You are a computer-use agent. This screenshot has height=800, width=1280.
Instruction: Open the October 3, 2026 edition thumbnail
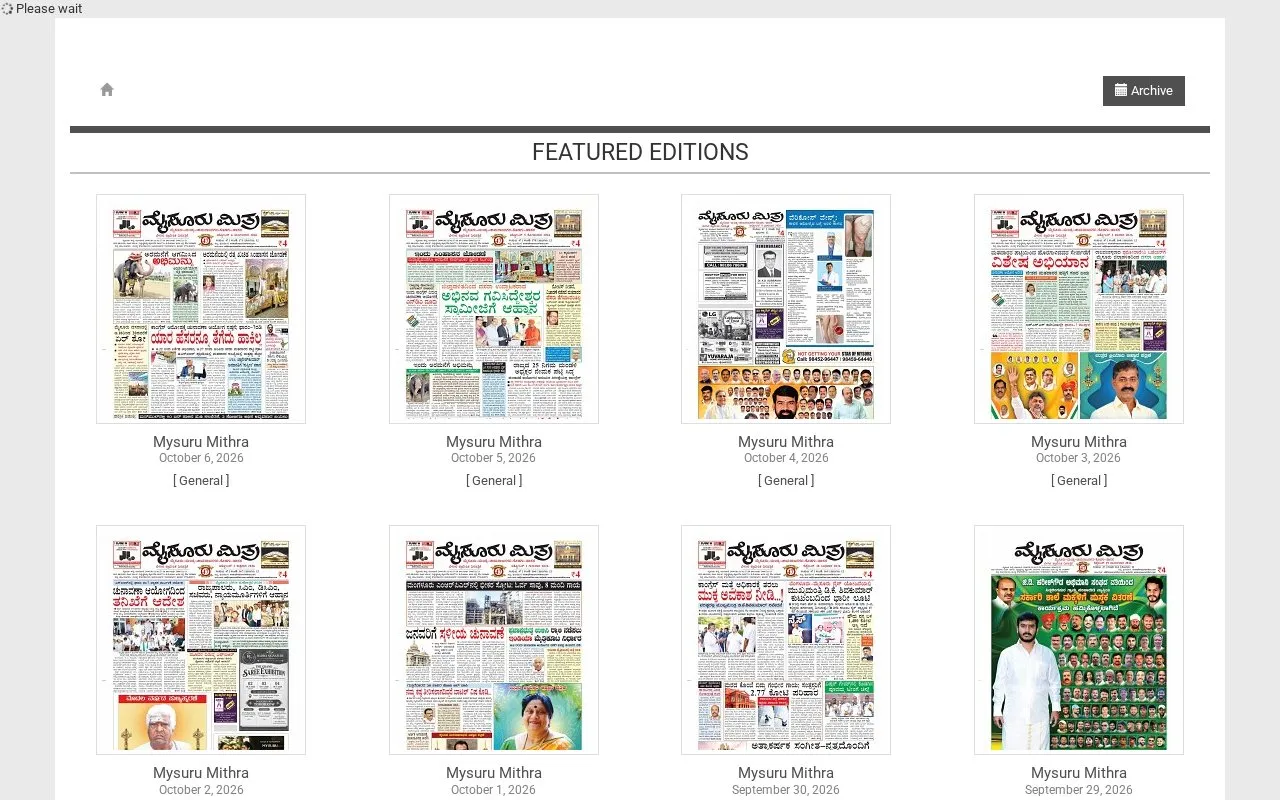coord(1079,309)
